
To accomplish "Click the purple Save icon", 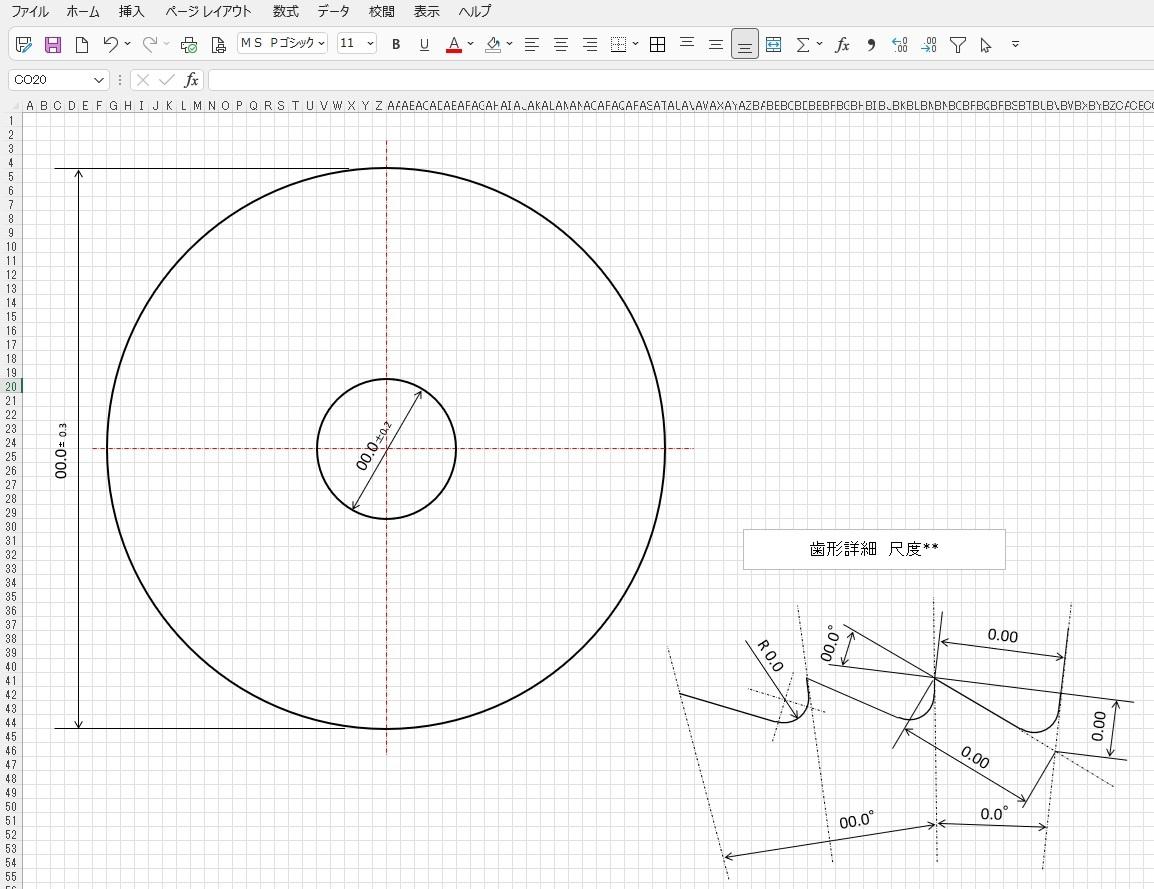I will click(x=53, y=45).
